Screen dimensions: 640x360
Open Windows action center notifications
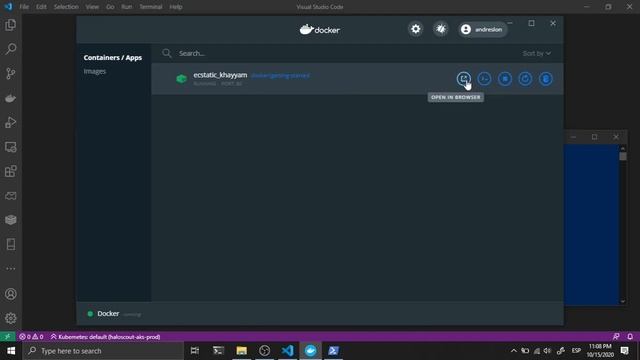click(624, 351)
